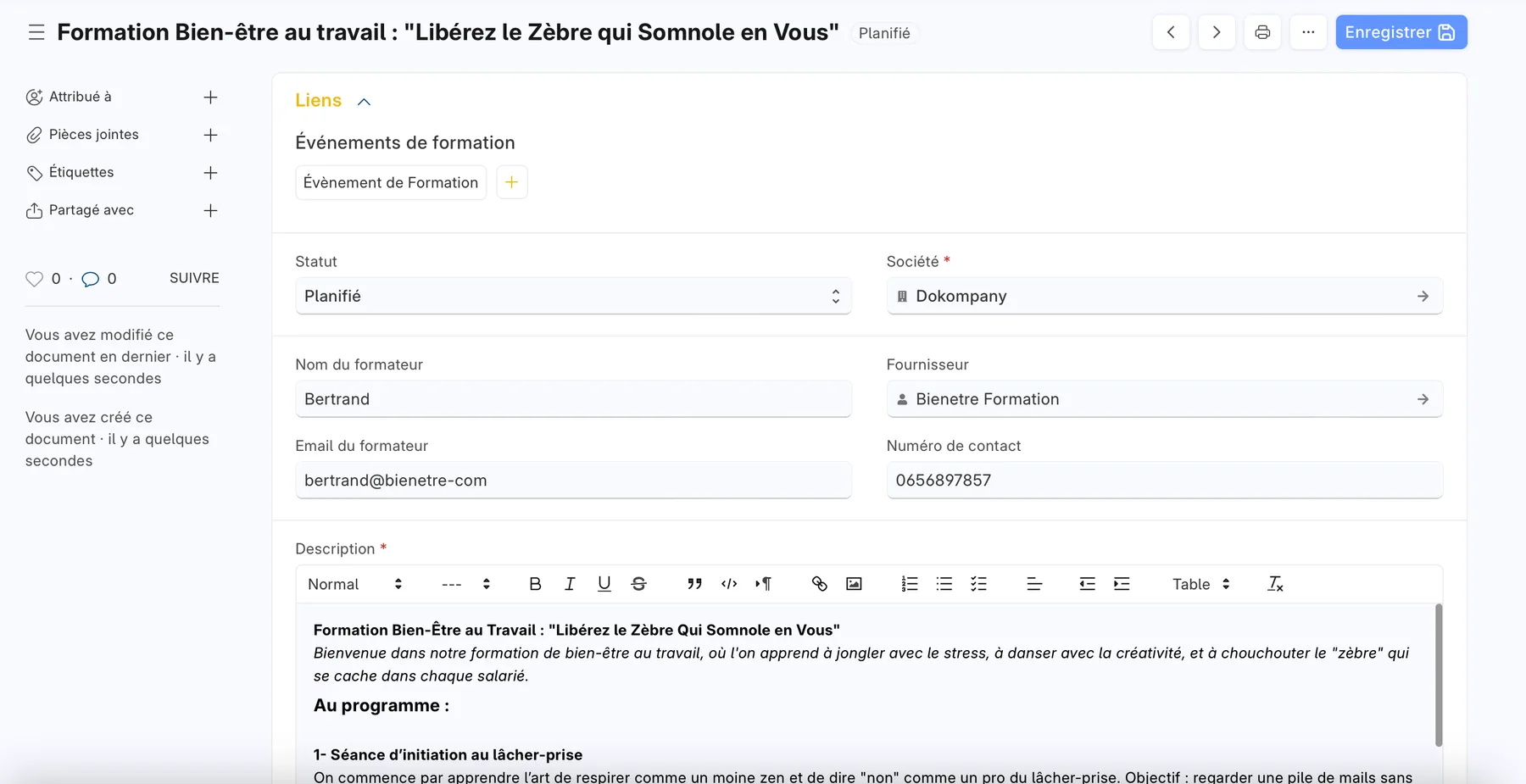Open the Normal text style dropdown
Screen dimensions: 1526x784
[355, 584]
